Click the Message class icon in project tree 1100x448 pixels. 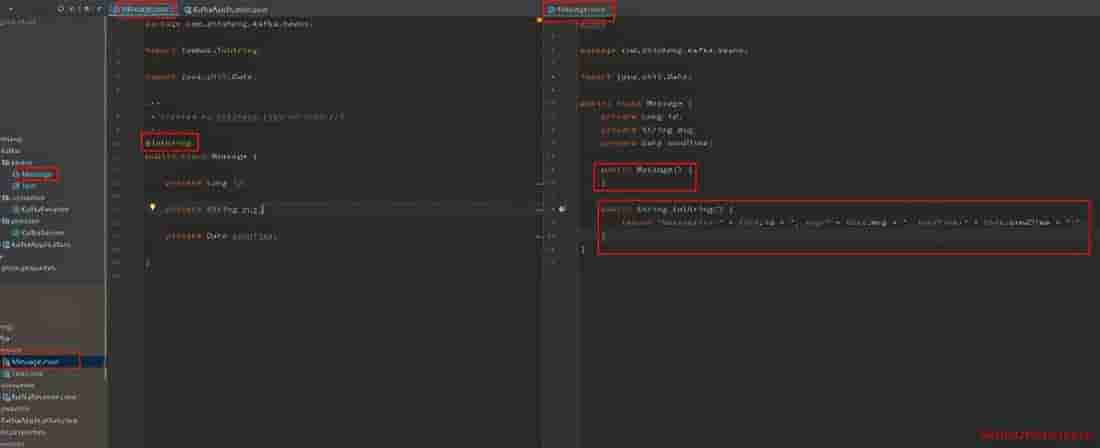pos(17,174)
